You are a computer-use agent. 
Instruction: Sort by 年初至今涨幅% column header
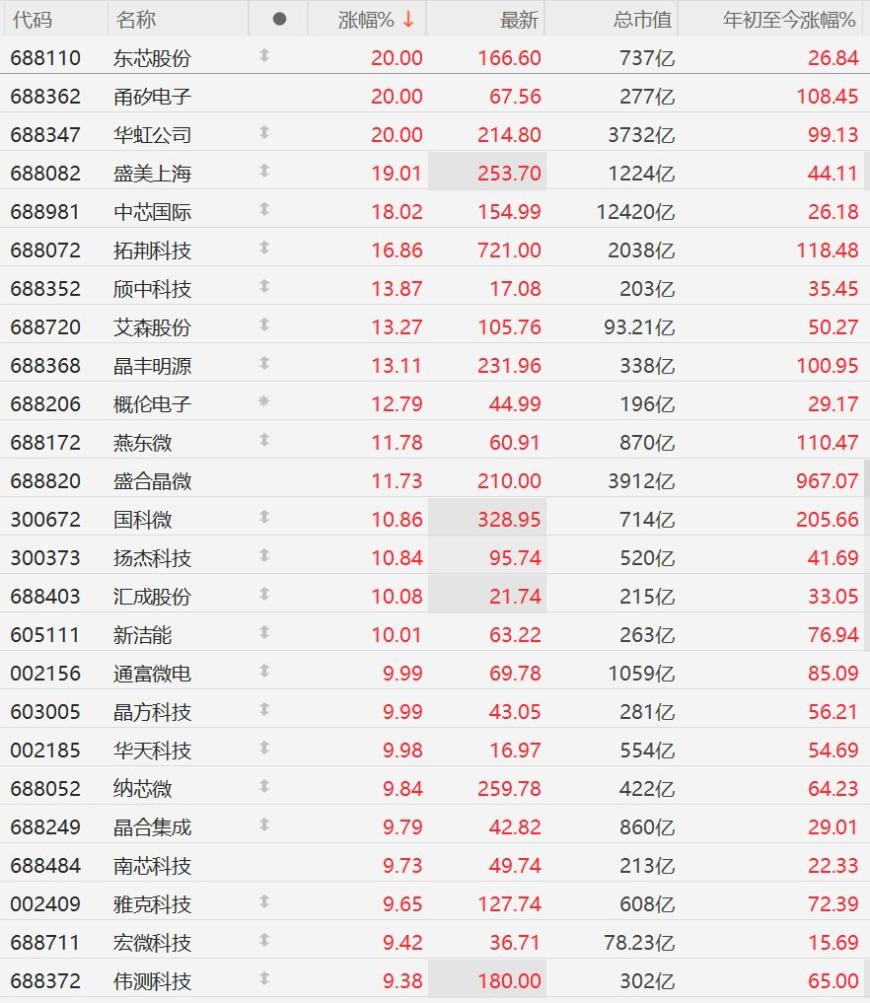point(789,20)
